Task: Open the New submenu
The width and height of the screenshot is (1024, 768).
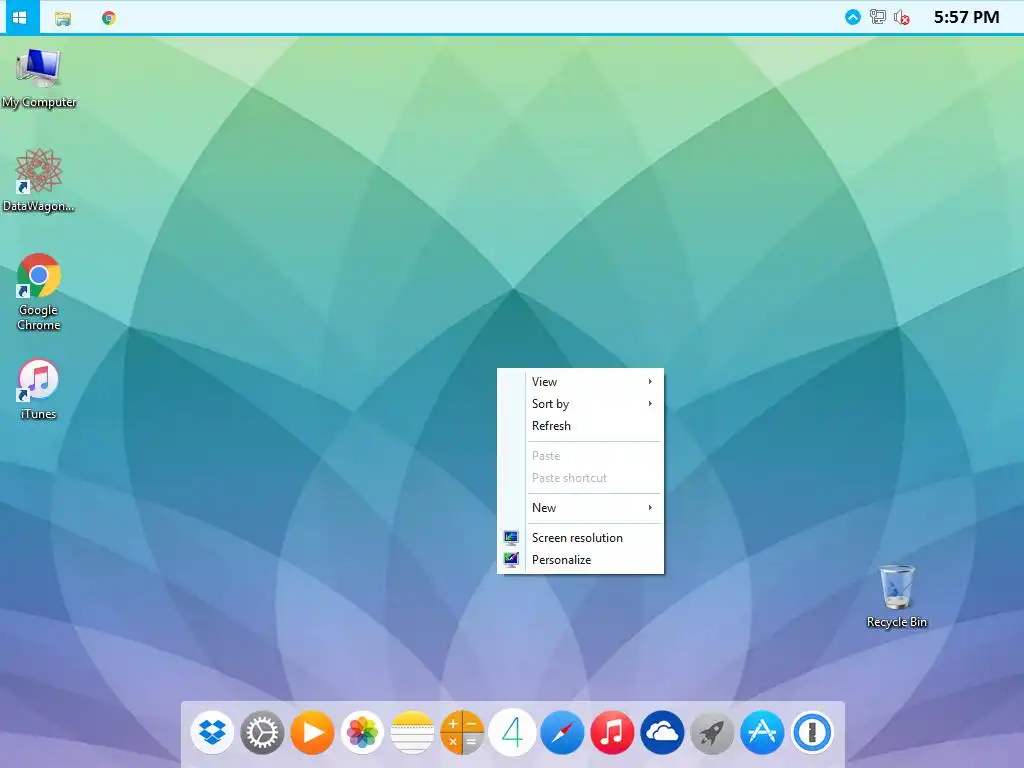Action: 581,507
